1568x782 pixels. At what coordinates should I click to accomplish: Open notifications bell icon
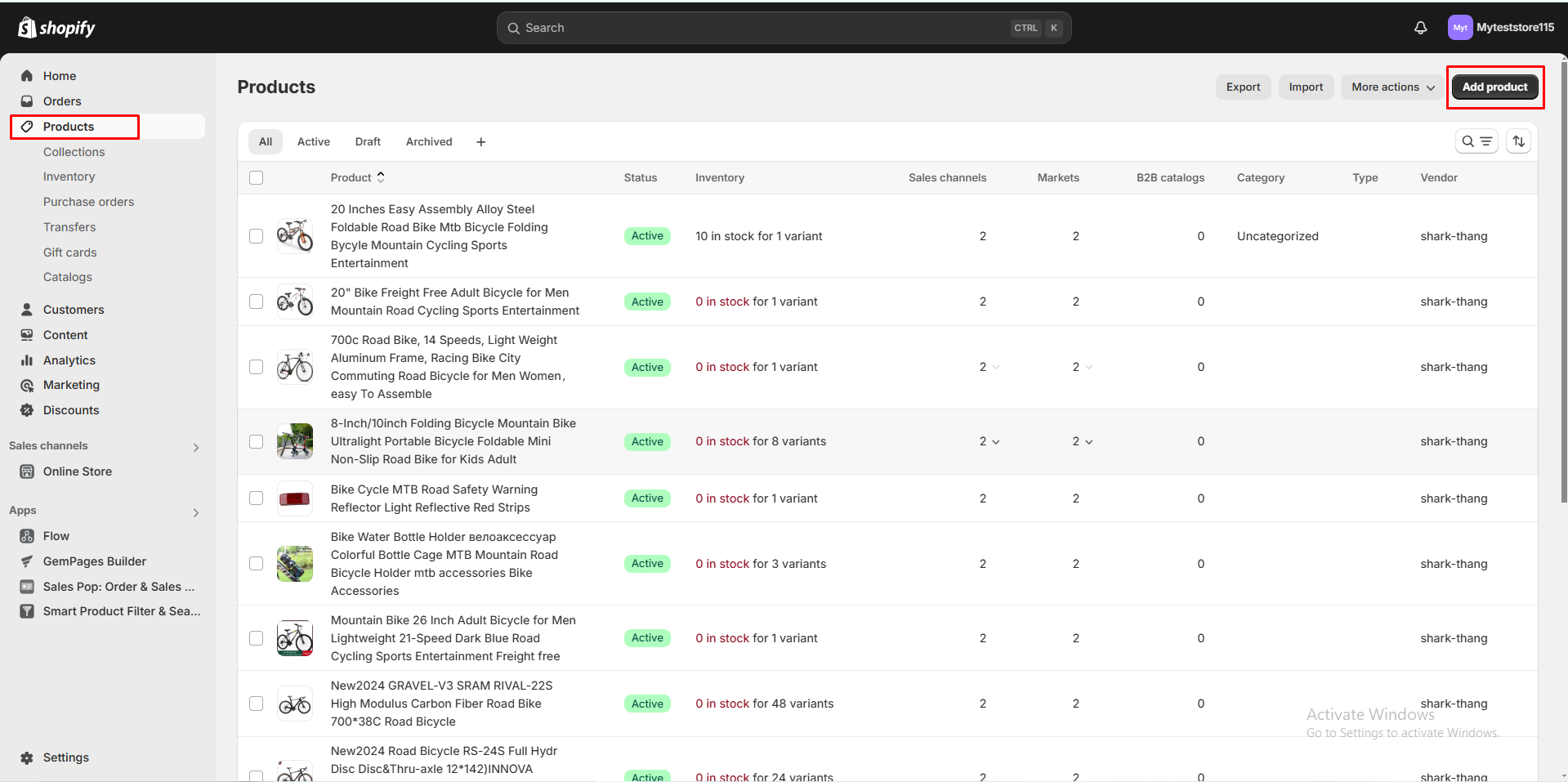click(1420, 28)
